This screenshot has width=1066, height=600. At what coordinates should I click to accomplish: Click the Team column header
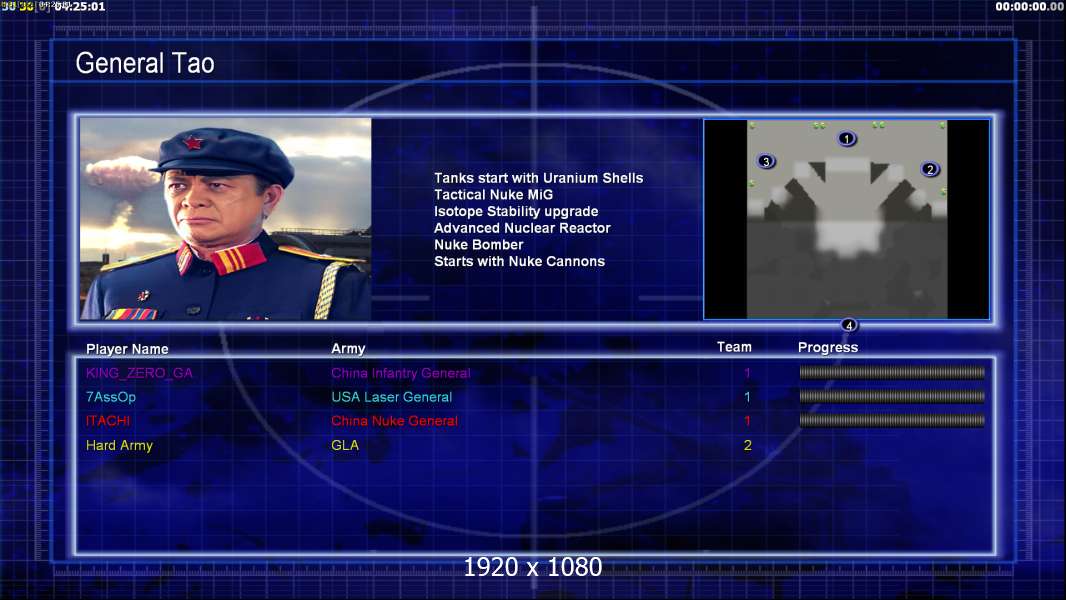point(734,347)
